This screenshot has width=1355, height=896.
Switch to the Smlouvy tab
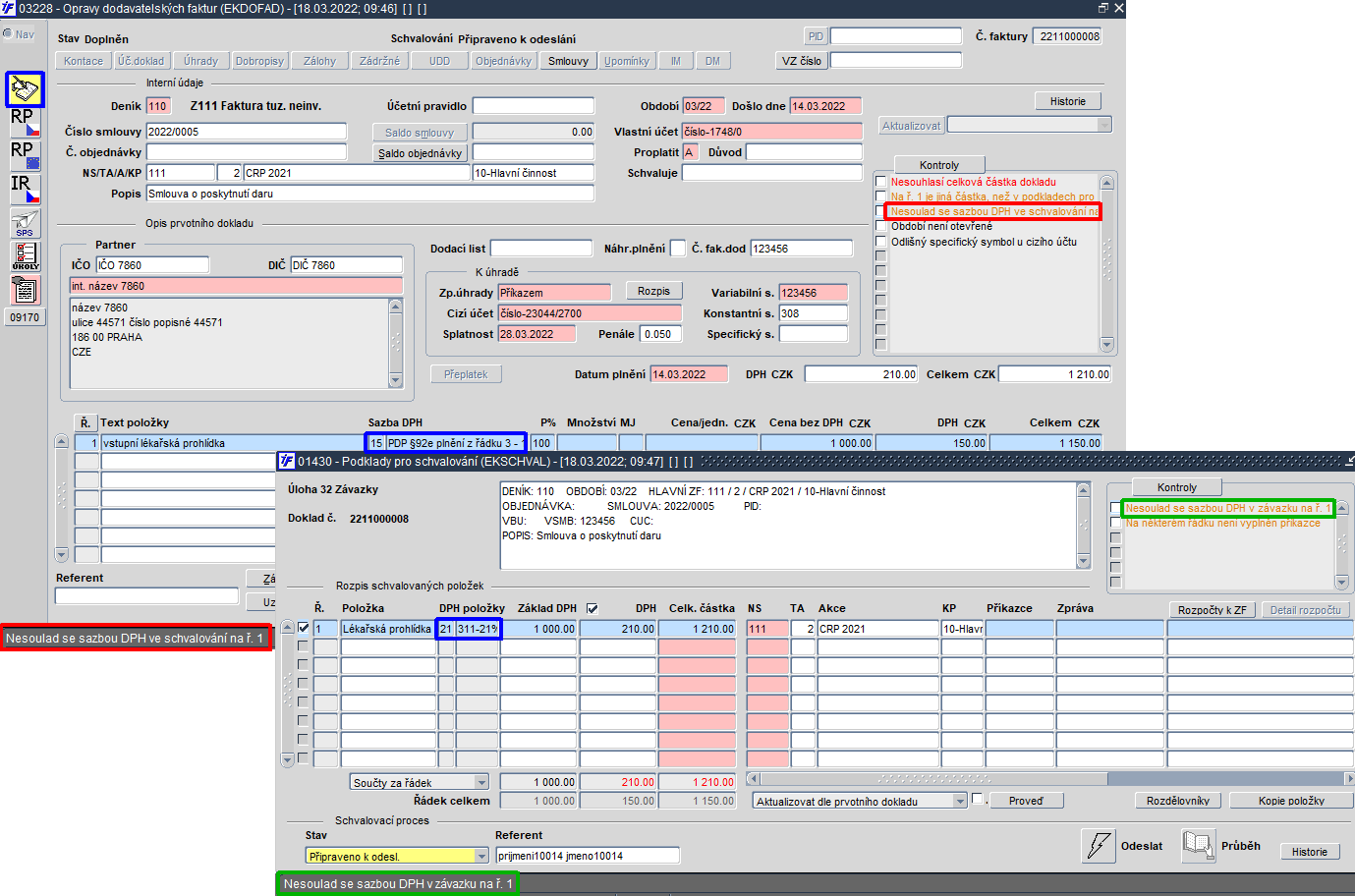568,61
